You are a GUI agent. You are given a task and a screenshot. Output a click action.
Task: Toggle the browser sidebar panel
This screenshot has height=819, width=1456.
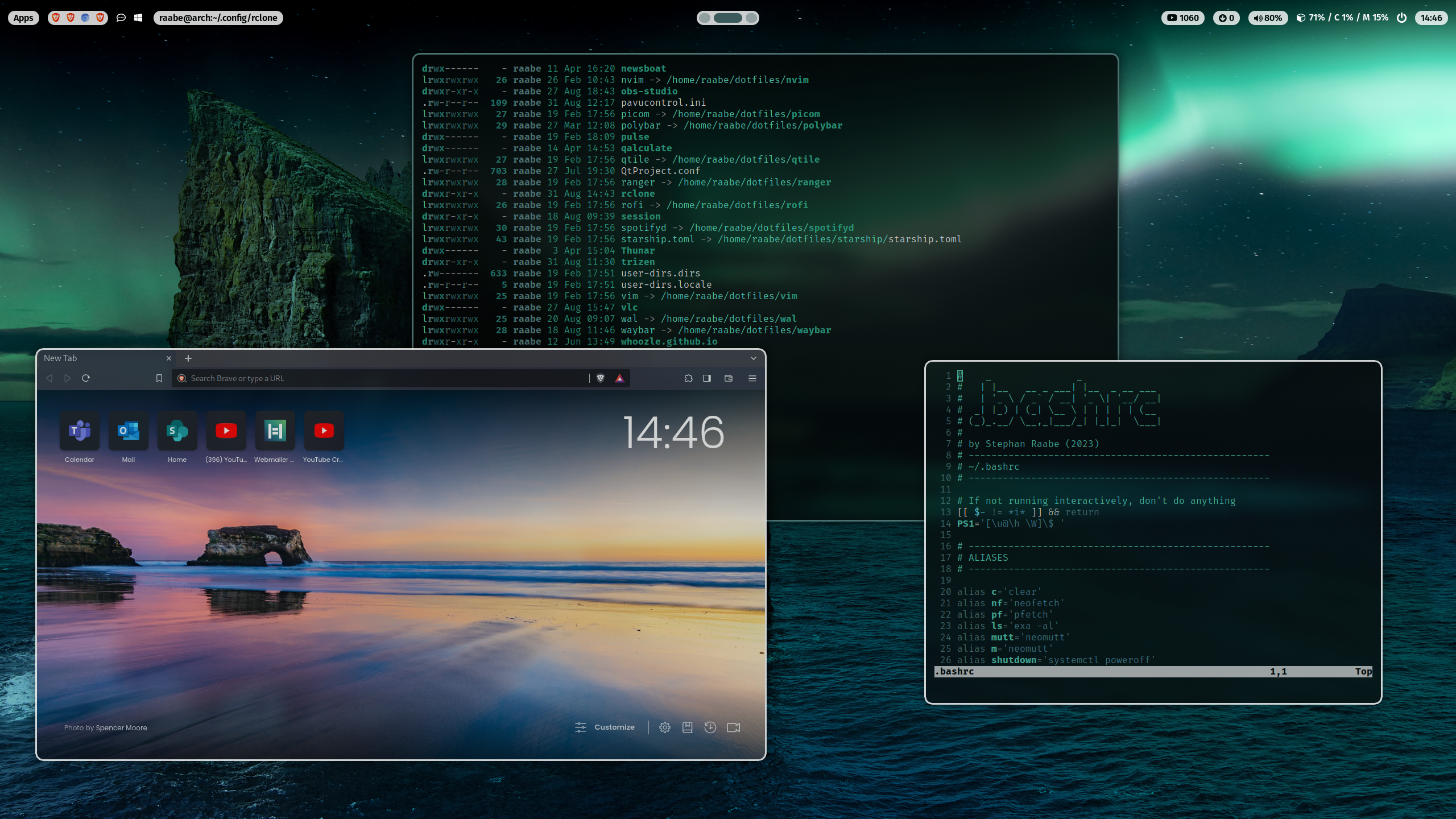coord(707,378)
